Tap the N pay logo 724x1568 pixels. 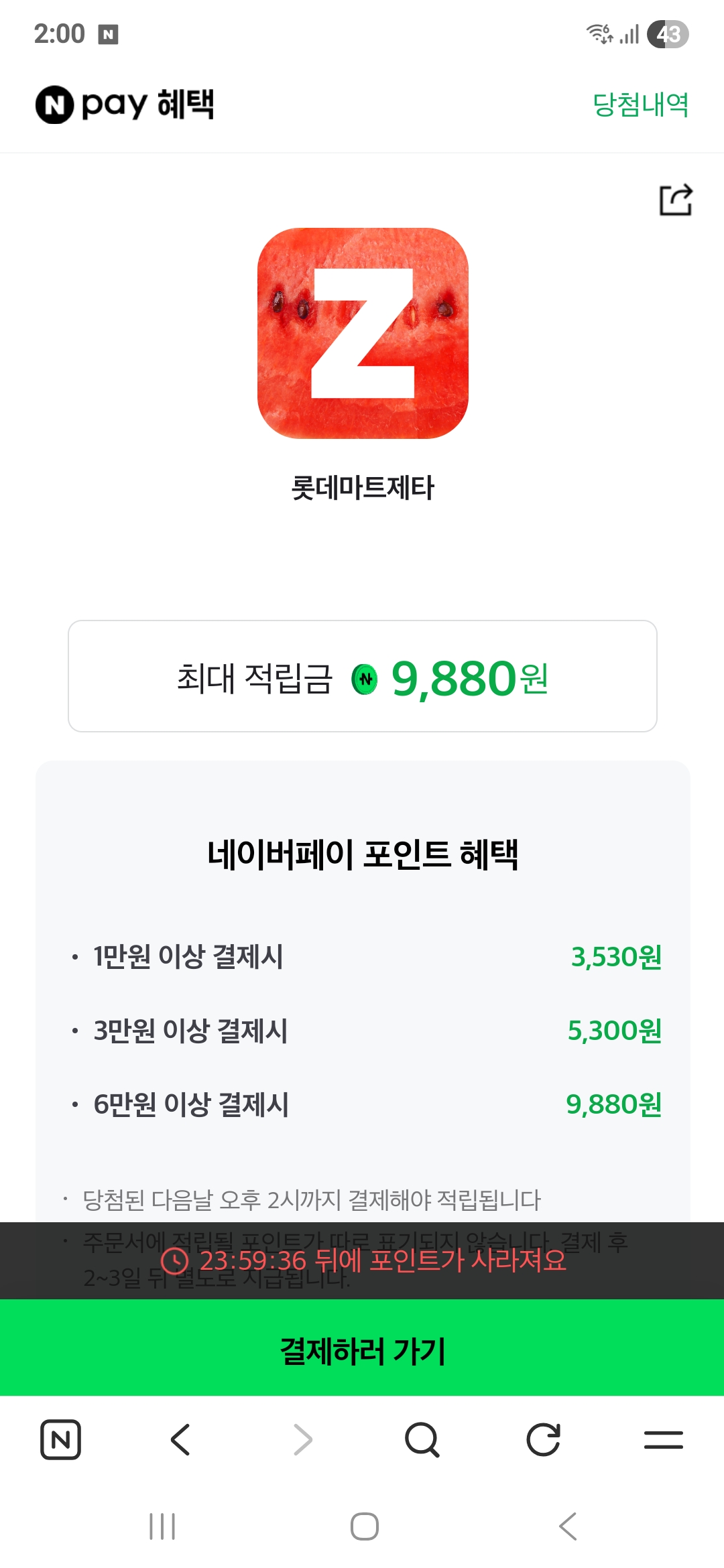pos(124,105)
